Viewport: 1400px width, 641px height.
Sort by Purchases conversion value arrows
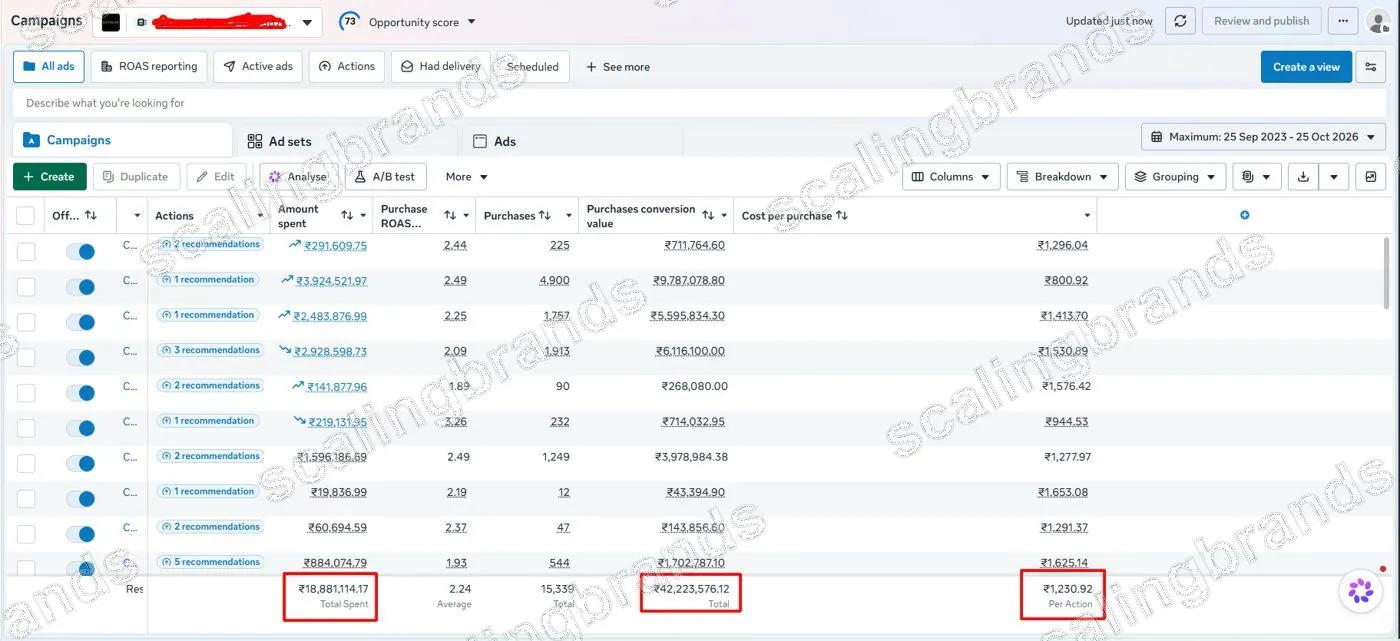click(708, 216)
